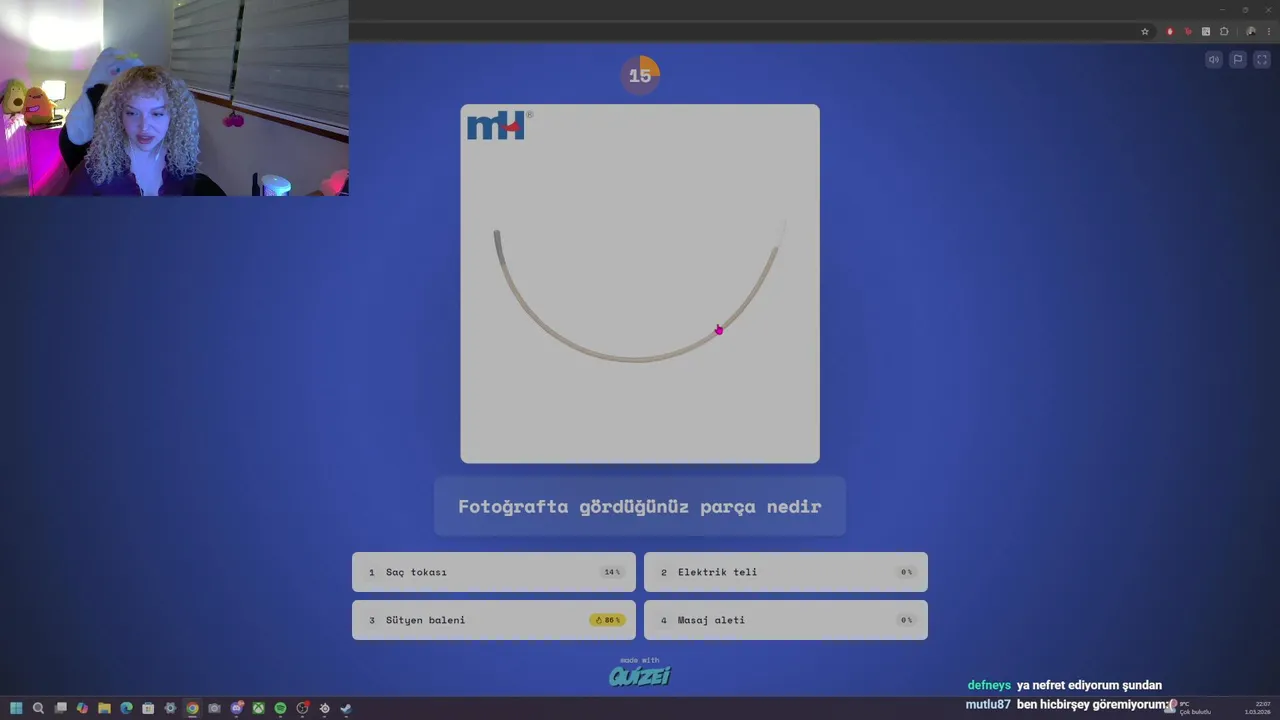Open Task View on the taskbar
The width and height of the screenshot is (1280, 720).
[x=60, y=708]
